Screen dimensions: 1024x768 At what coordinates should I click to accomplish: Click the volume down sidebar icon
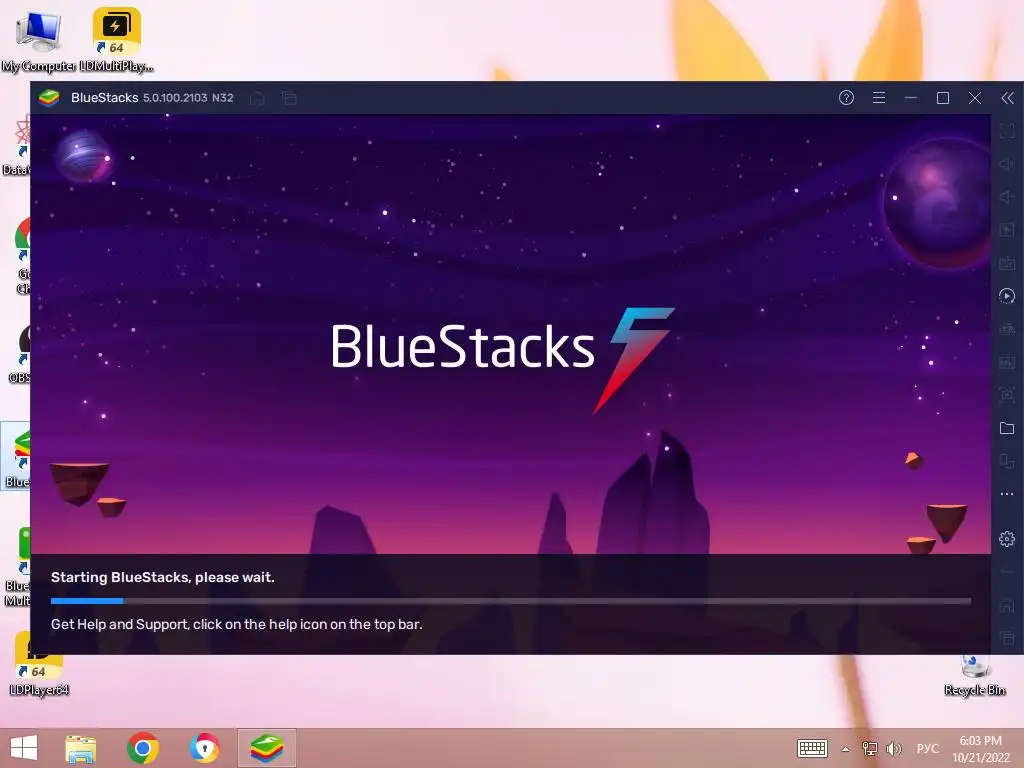pyautogui.click(x=1007, y=197)
